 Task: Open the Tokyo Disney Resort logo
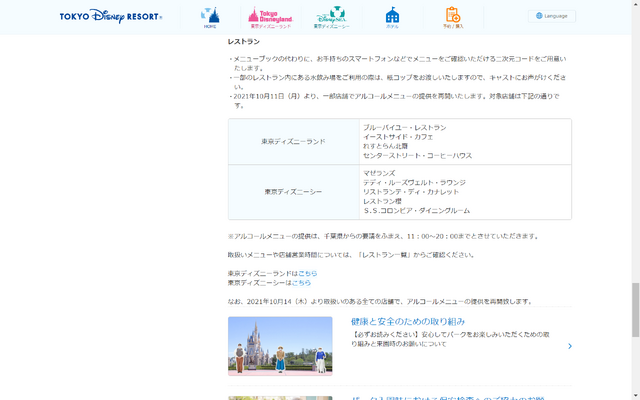[x=111, y=16]
